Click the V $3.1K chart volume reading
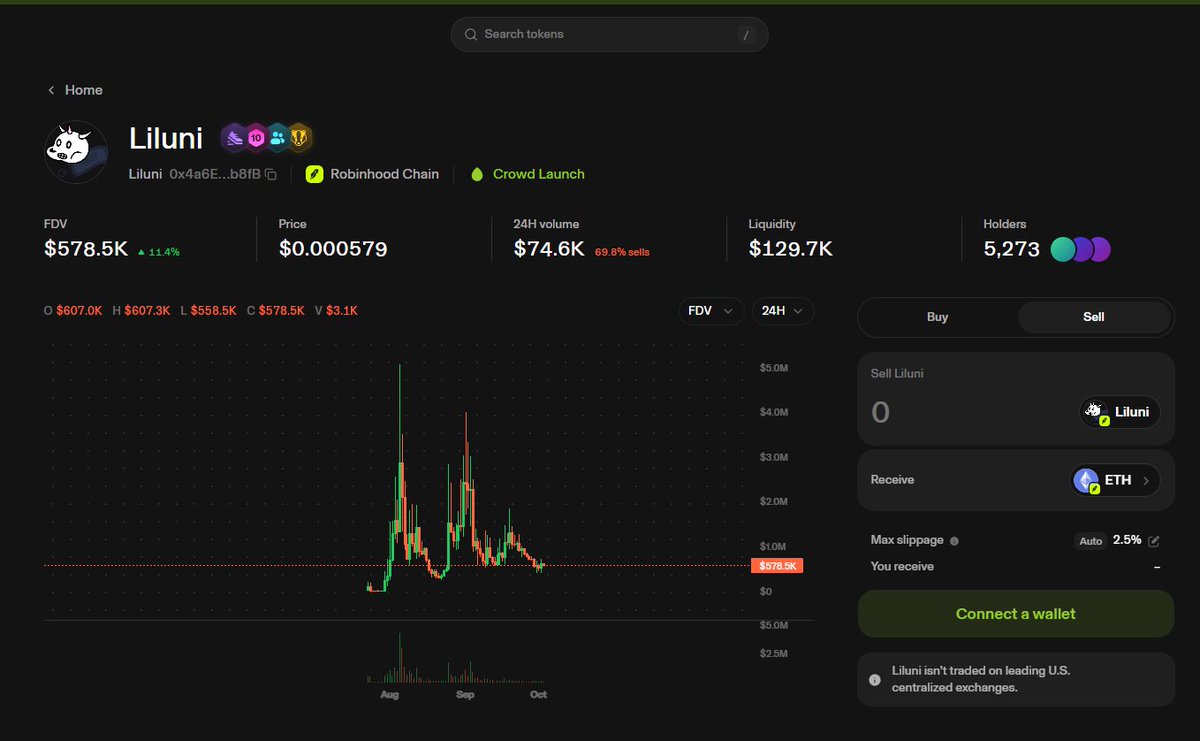Viewport: 1200px width, 741px height. point(336,311)
